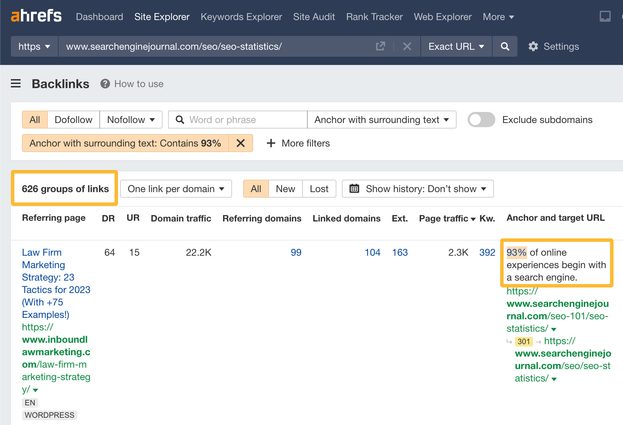Image resolution: width=623 pixels, height=425 pixels.
Task: Sort by DR column
Action: tap(108, 218)
